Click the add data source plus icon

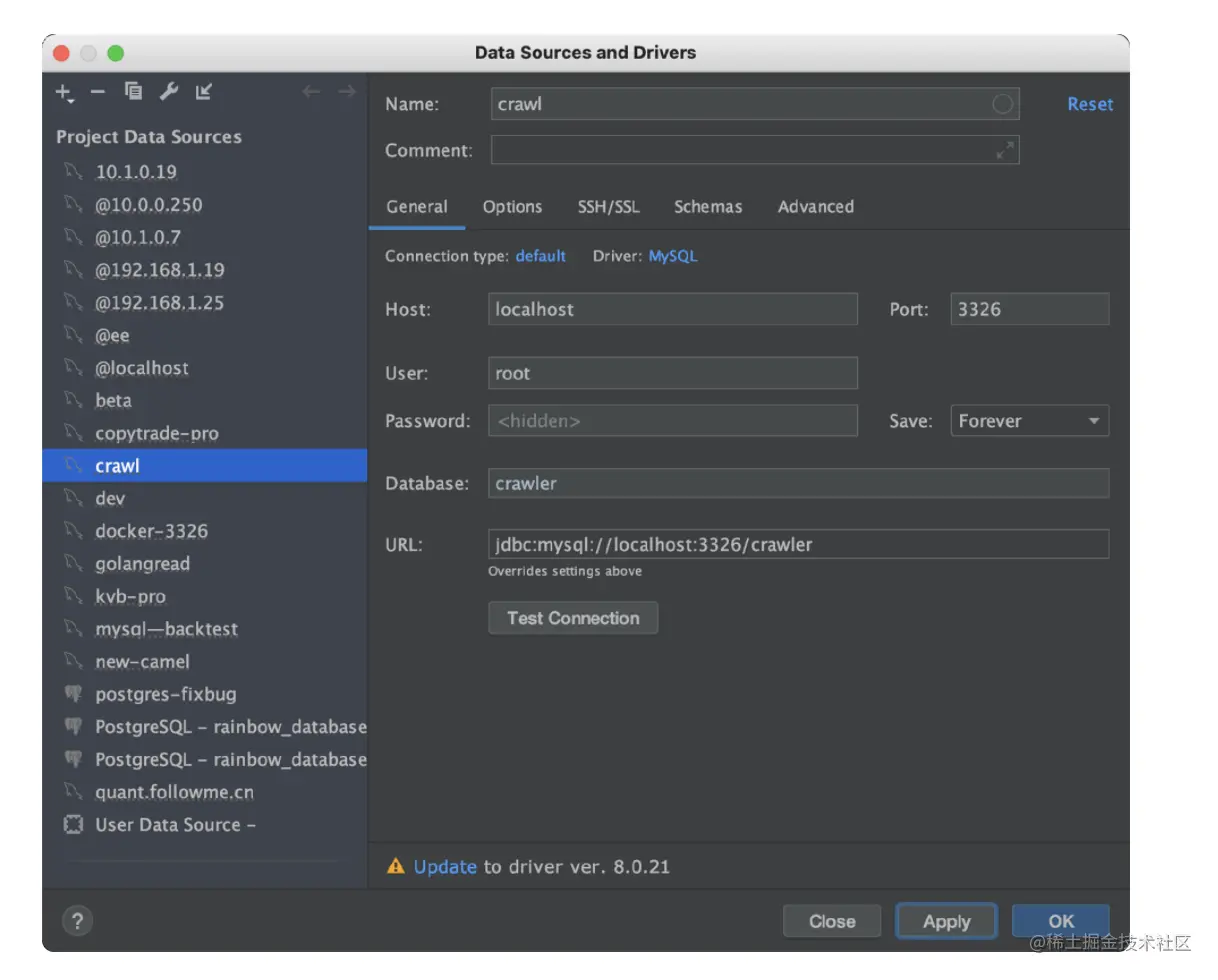pyautogui.click(x=64, y=93)
